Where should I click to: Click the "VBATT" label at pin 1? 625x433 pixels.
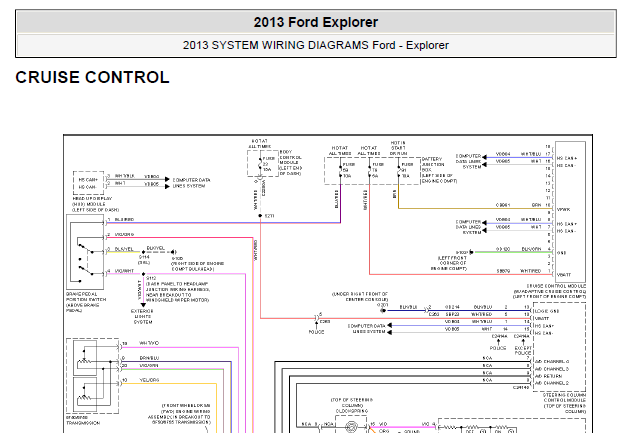pos(564,275)
